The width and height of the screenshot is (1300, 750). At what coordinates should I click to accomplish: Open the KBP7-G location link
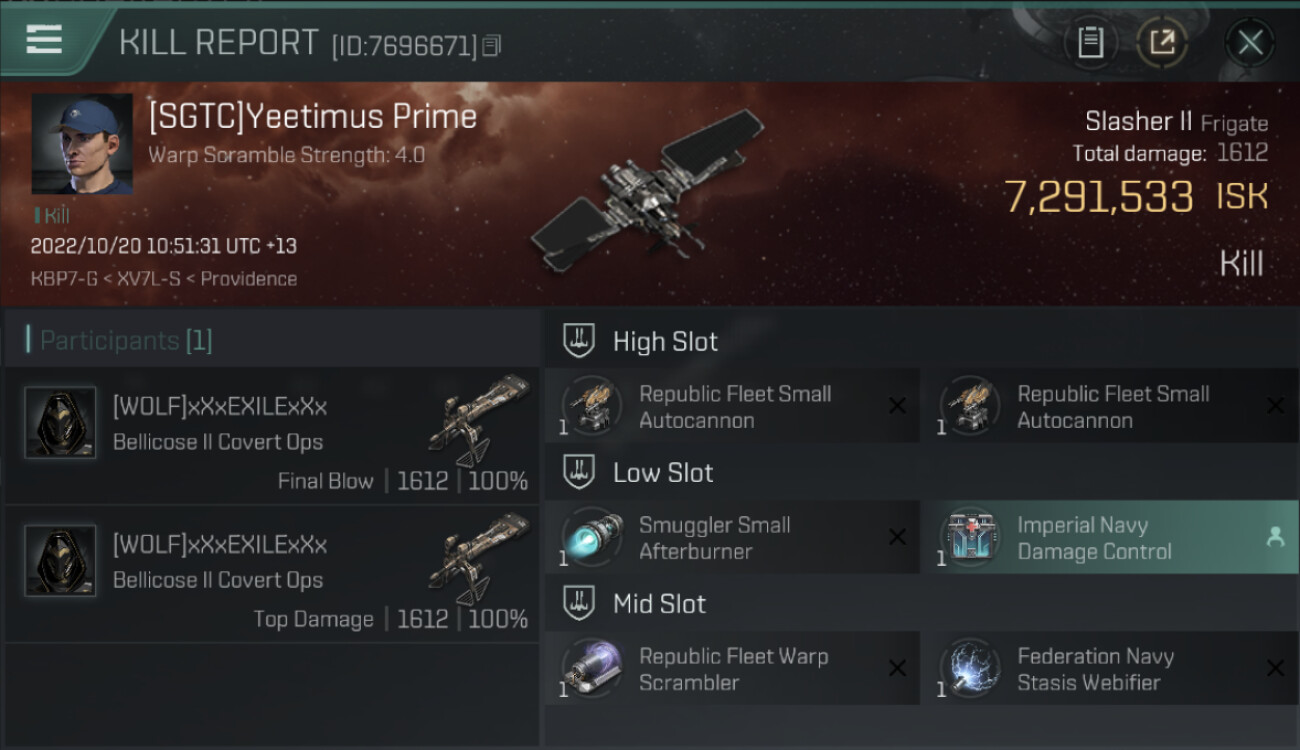(x=63, y=279)
